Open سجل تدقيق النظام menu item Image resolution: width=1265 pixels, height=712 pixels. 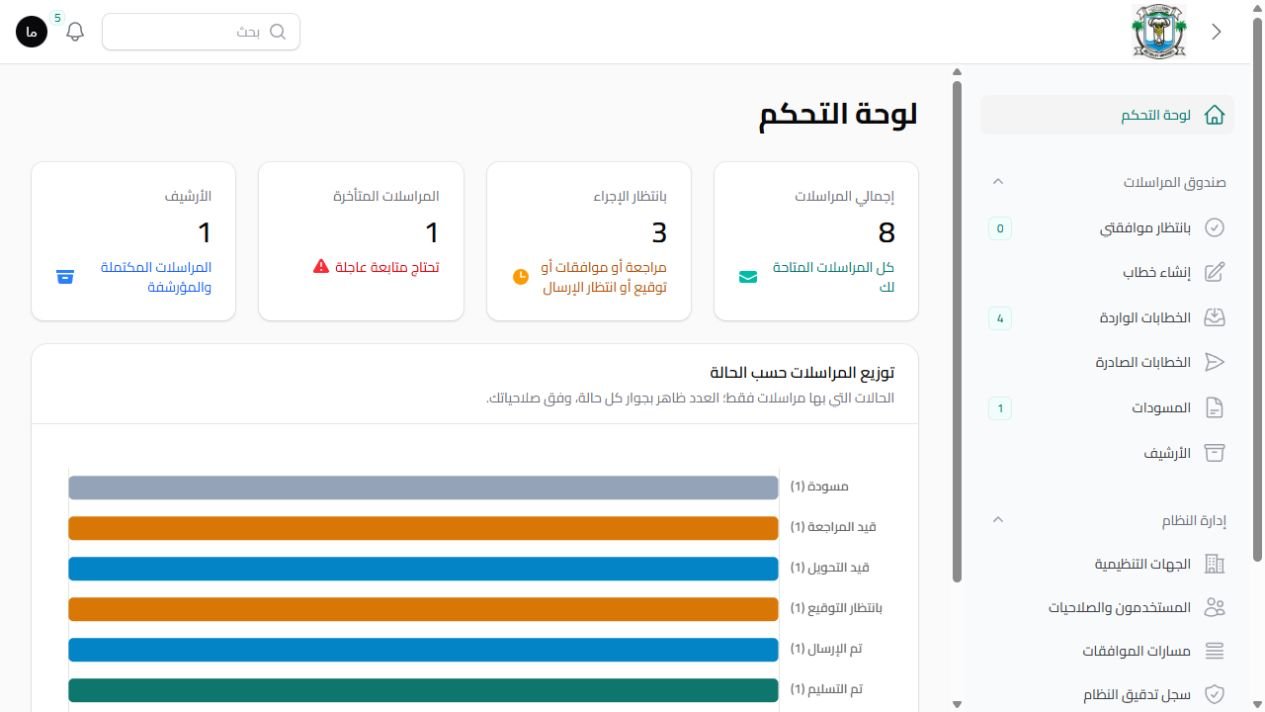pyautogui.click(x=1107, y=694)
